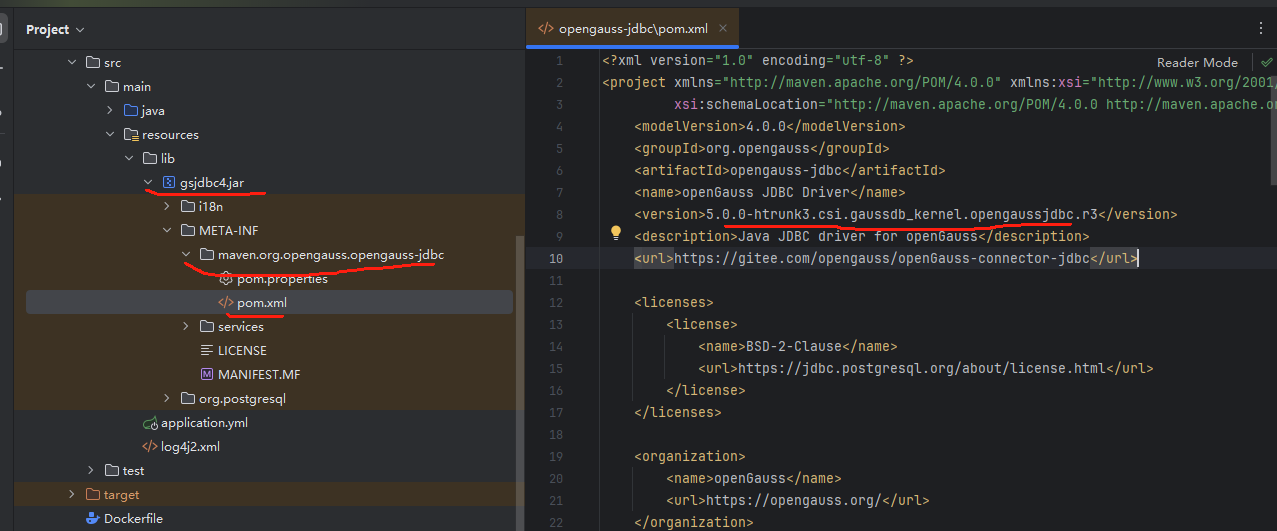Click the i18n folder icon
This screenshot has height=531, width=1277.
click(188, 206)
